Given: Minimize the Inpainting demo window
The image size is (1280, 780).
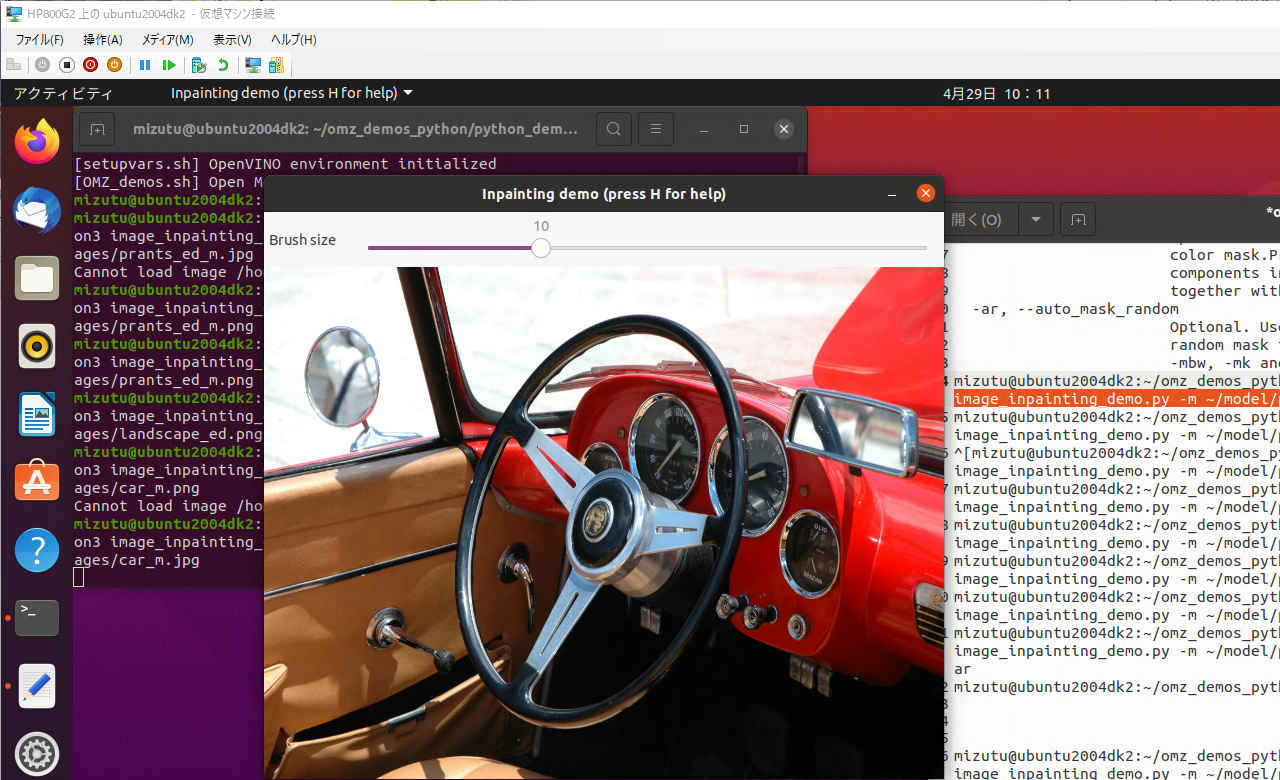Looking at the screenshot, I should coord(891,194).
